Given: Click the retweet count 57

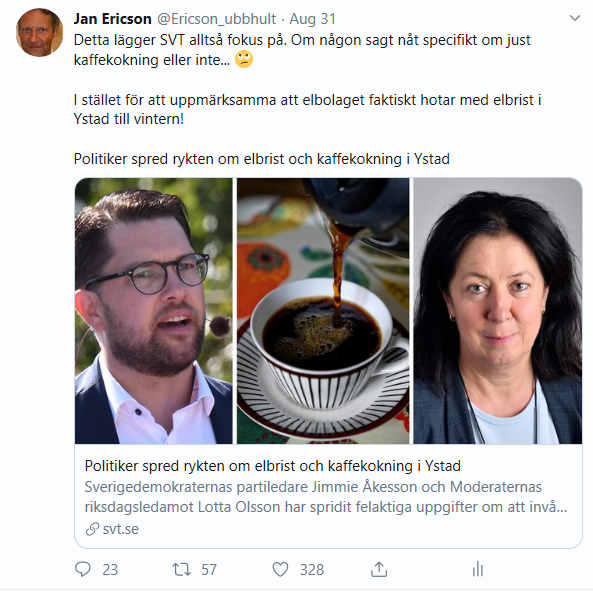Looking at the screenshot, I should pos(209,569).
